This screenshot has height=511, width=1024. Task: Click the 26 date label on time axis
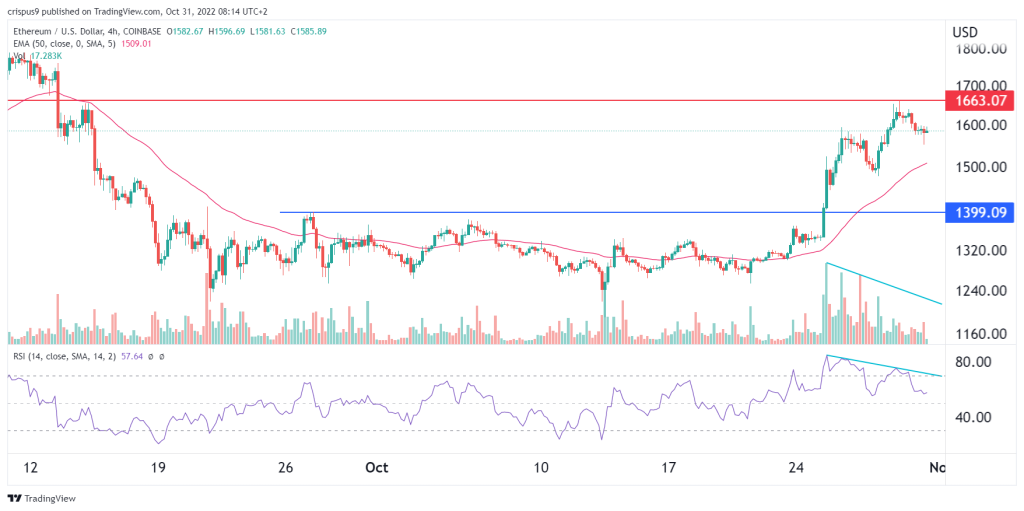click(285, 468)
